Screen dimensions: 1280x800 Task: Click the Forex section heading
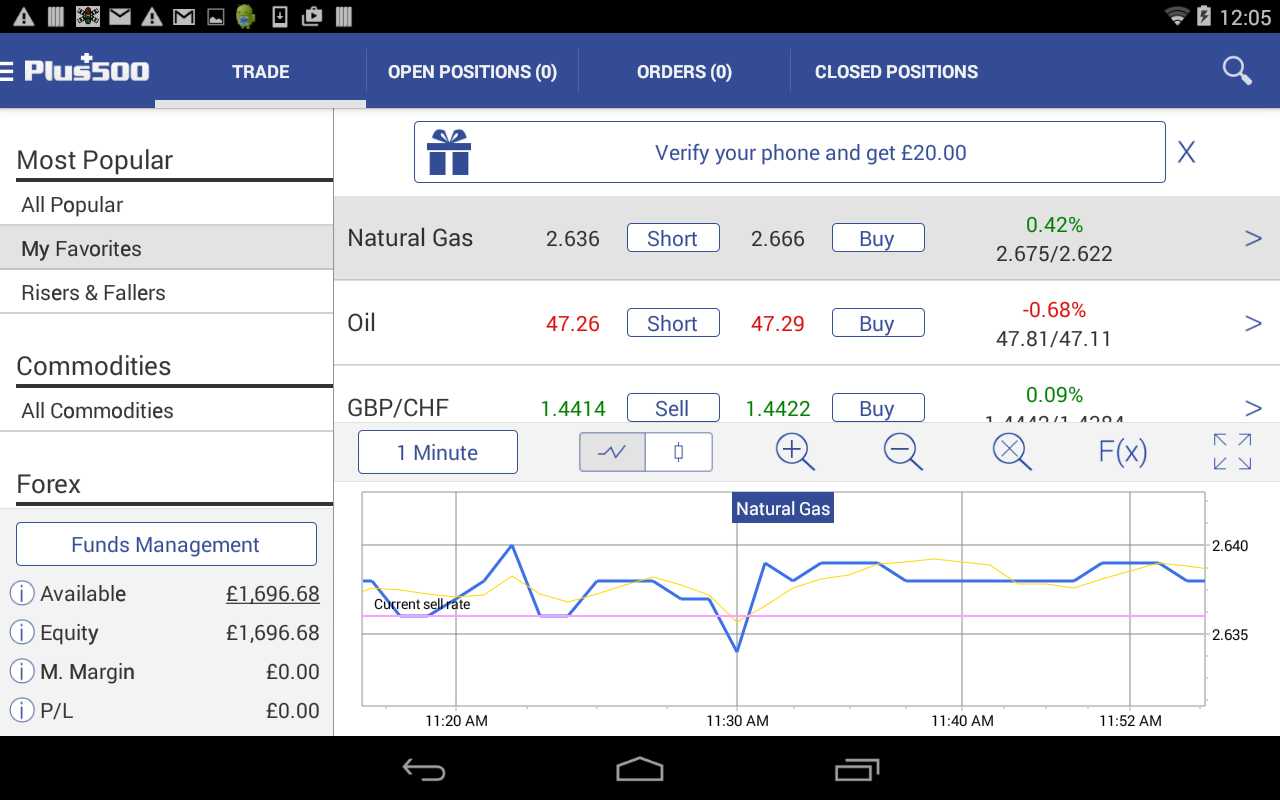tap(49, 484)
